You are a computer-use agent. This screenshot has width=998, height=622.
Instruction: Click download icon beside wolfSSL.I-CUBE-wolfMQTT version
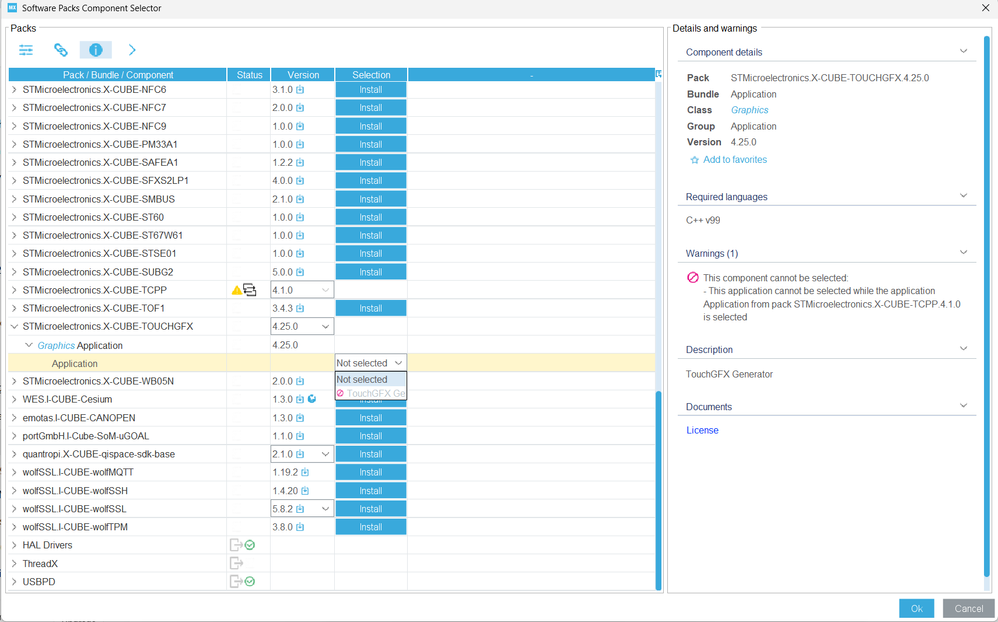click(305, 472)
